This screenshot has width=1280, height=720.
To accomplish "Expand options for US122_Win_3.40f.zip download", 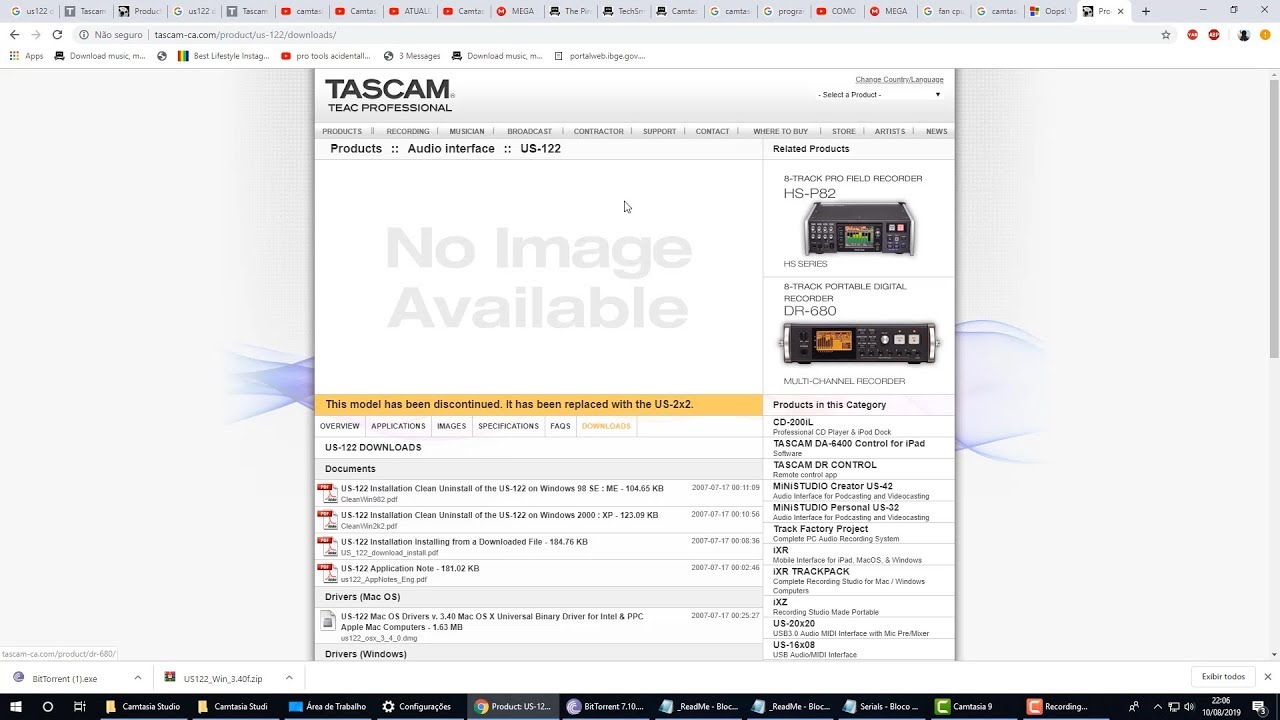I will tap(289, 678).
